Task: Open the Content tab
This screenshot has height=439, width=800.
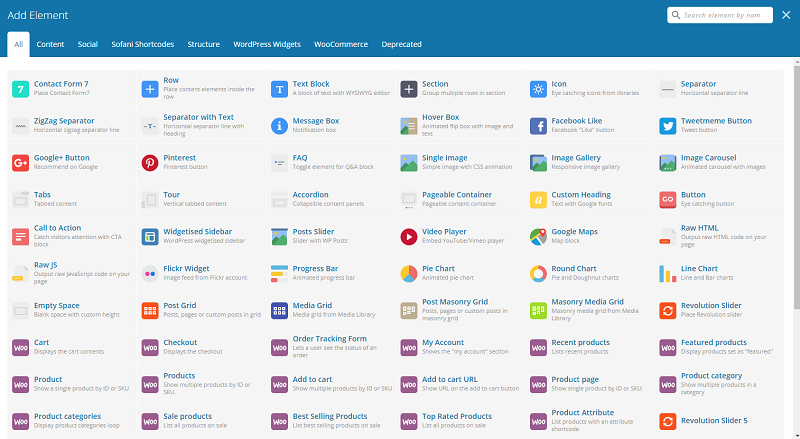Action: 50,44
